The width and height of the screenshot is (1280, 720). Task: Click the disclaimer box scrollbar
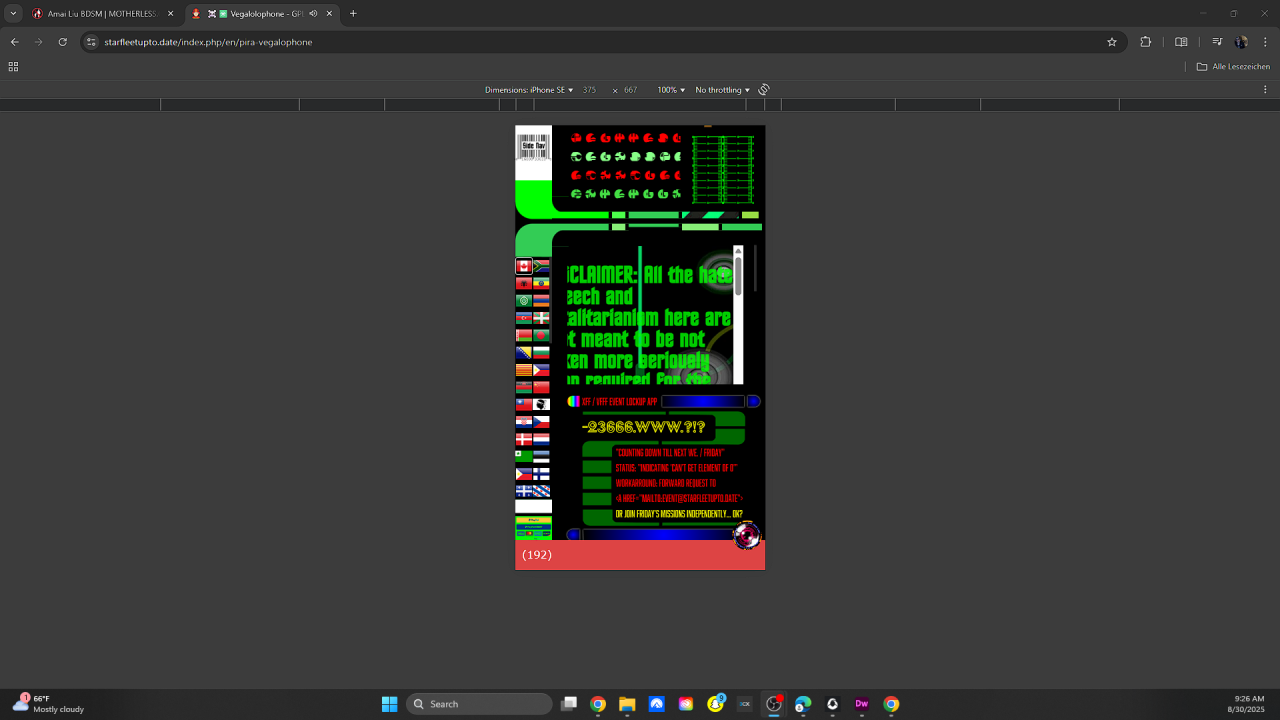[738, 276]
